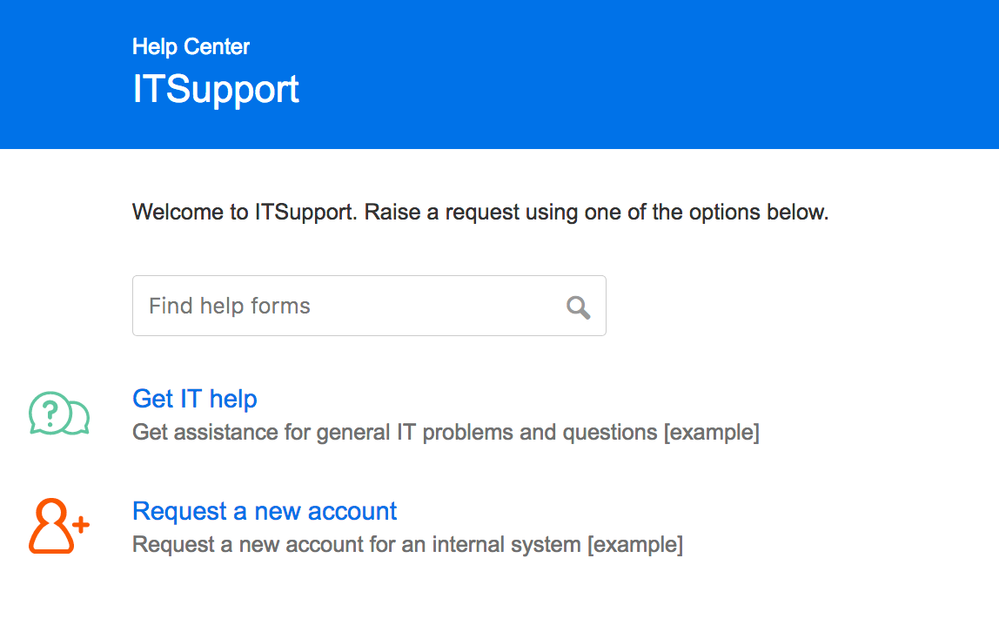Open the Get IT help request form
999x627 pixels.
(x=194, y=398)
